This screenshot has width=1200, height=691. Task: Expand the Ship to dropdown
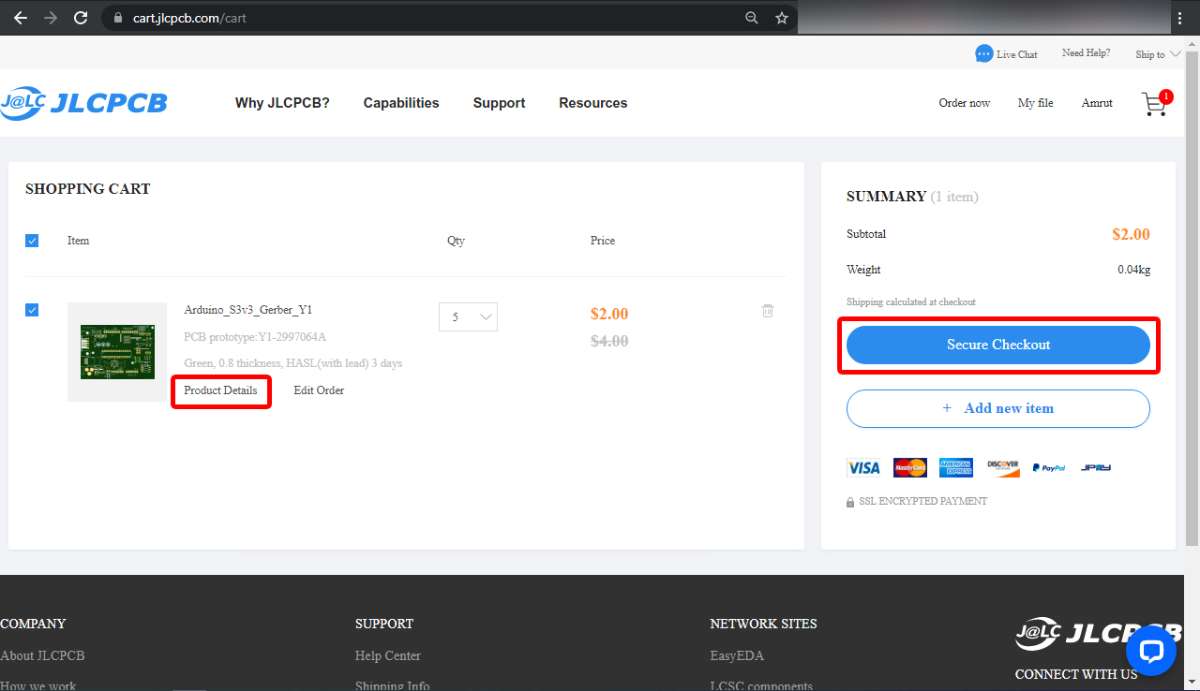[1157, 54]
